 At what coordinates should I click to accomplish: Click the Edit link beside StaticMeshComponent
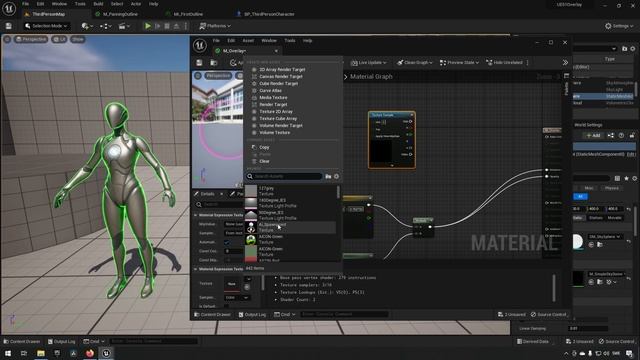[x=631, y=154]
